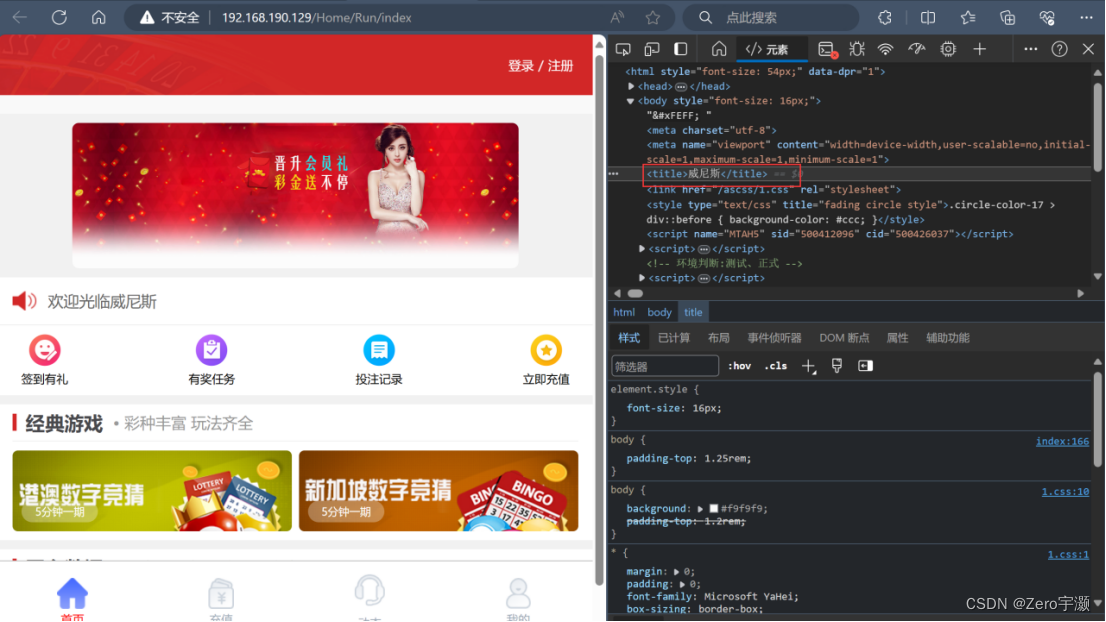Select the title breadcrumb
The width and height of the screenshot is (1106, 622).
(x=693, y=312)
